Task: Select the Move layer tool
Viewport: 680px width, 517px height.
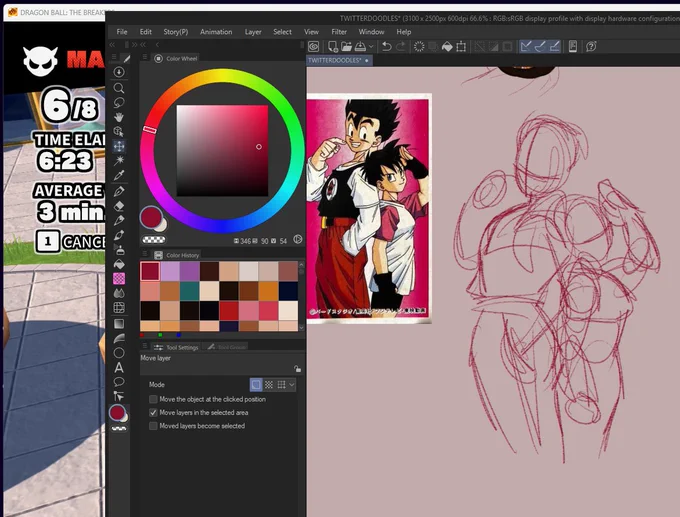Action: click(119, 146)
